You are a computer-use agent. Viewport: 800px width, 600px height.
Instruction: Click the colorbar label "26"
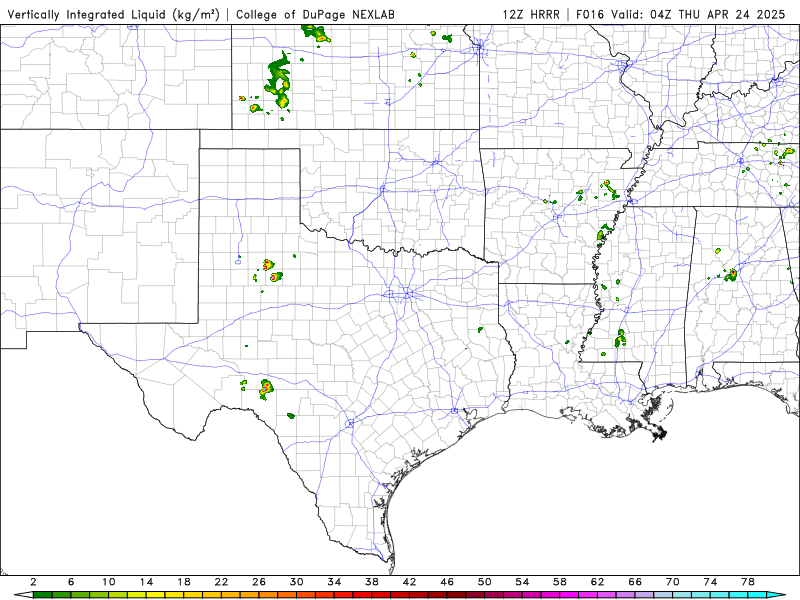[259, 582]
